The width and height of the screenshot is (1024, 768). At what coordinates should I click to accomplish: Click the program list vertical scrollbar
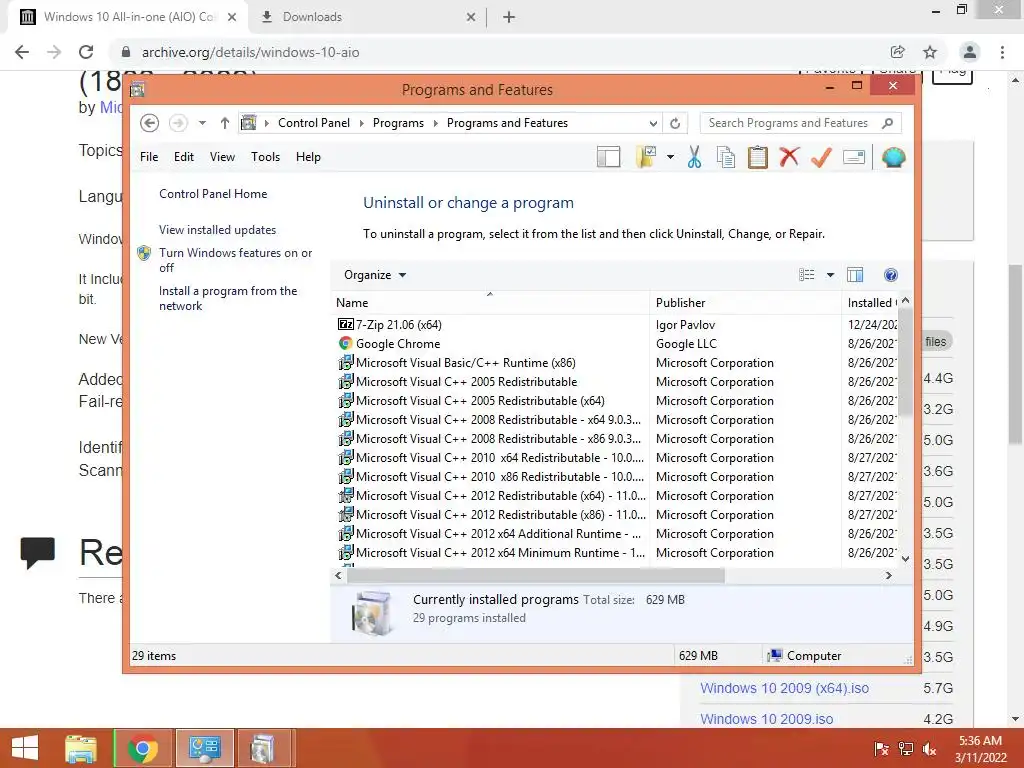[x=905, y=362]
